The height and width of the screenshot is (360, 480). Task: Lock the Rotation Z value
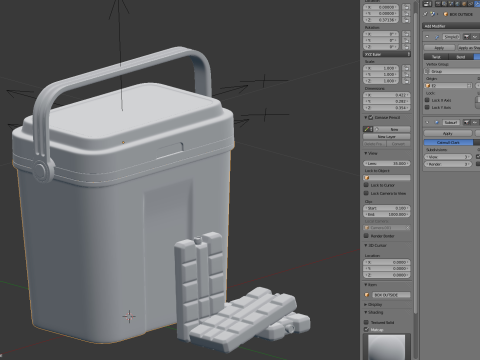coord(406,47)
